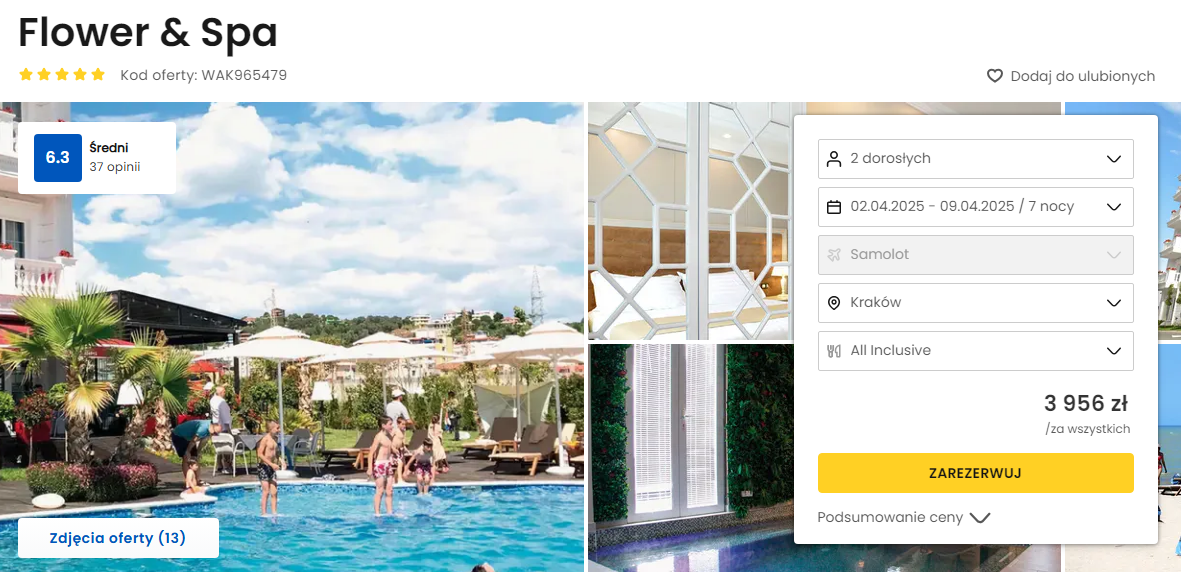Click the calendar icon in date field
1181x572 pixels.
[834, 206]
